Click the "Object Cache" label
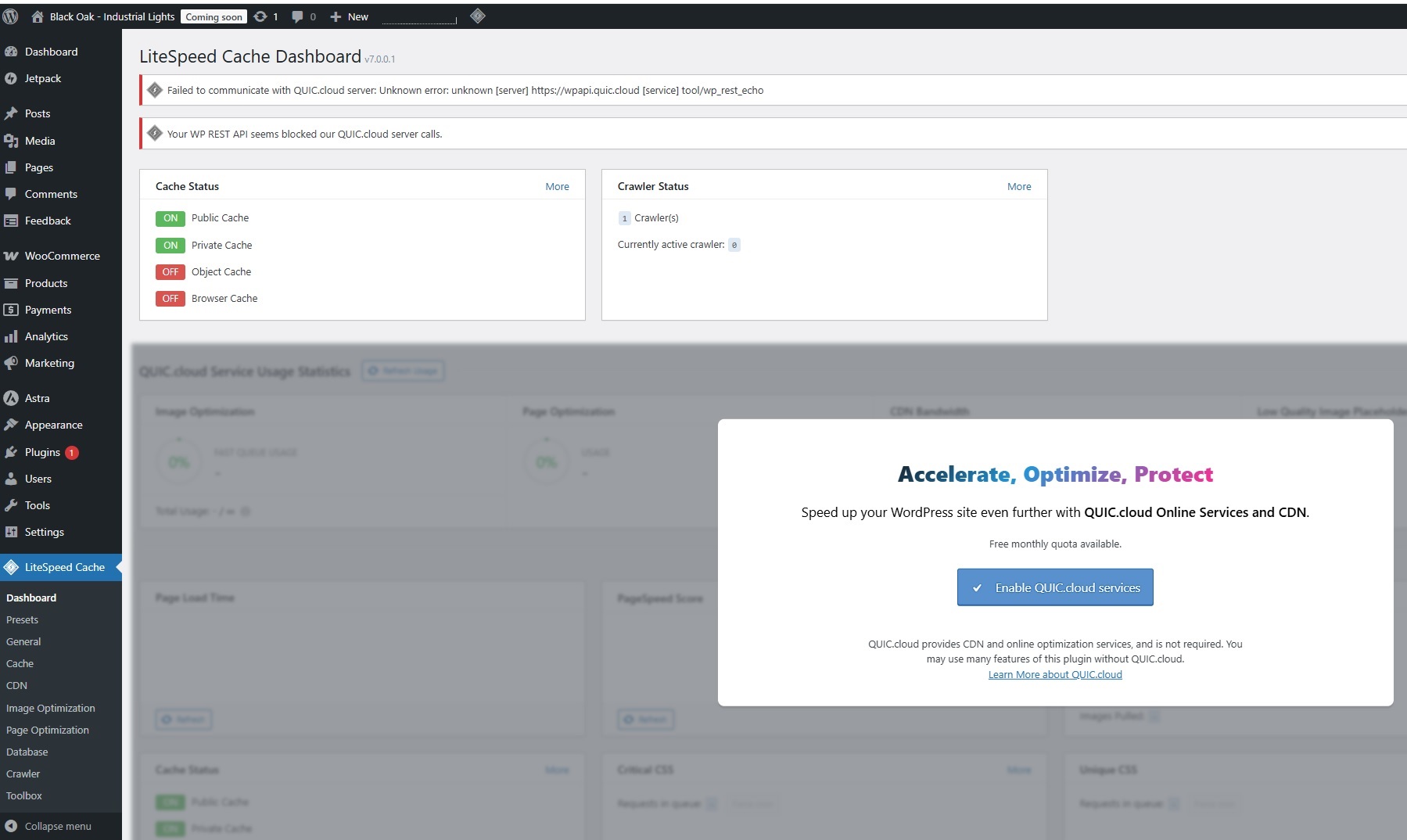The height and width of the screenshot is (840, 1407). (221, 271)
